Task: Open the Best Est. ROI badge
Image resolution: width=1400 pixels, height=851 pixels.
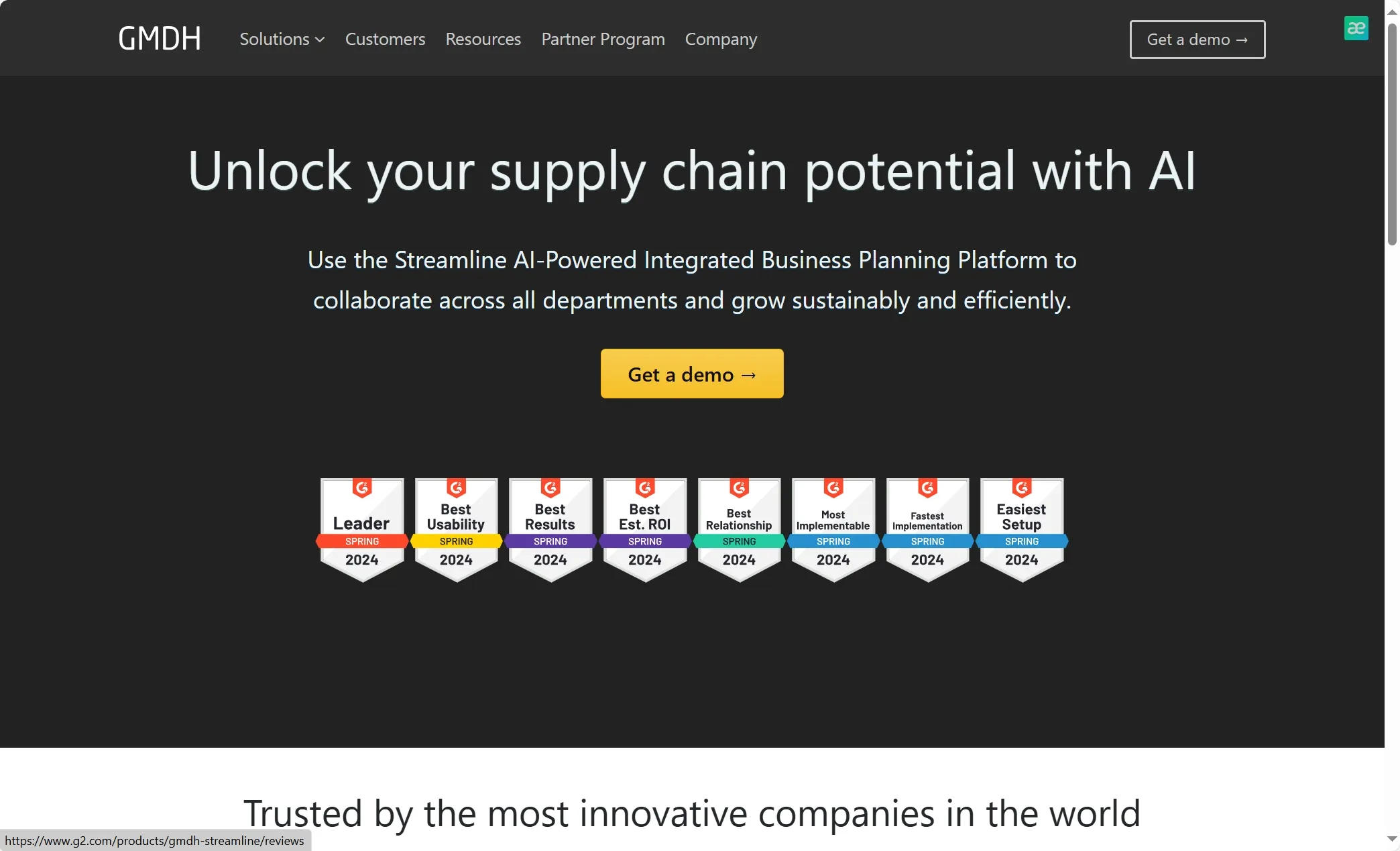Action: click(645, 529)
